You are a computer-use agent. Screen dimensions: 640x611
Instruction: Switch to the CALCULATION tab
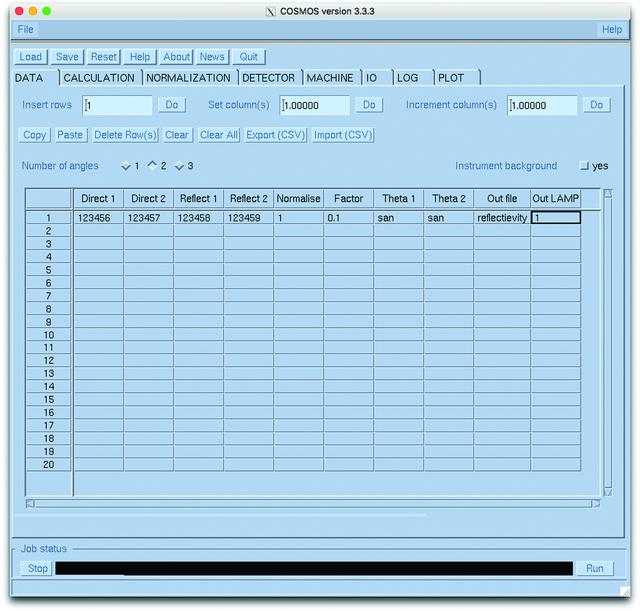100,78
